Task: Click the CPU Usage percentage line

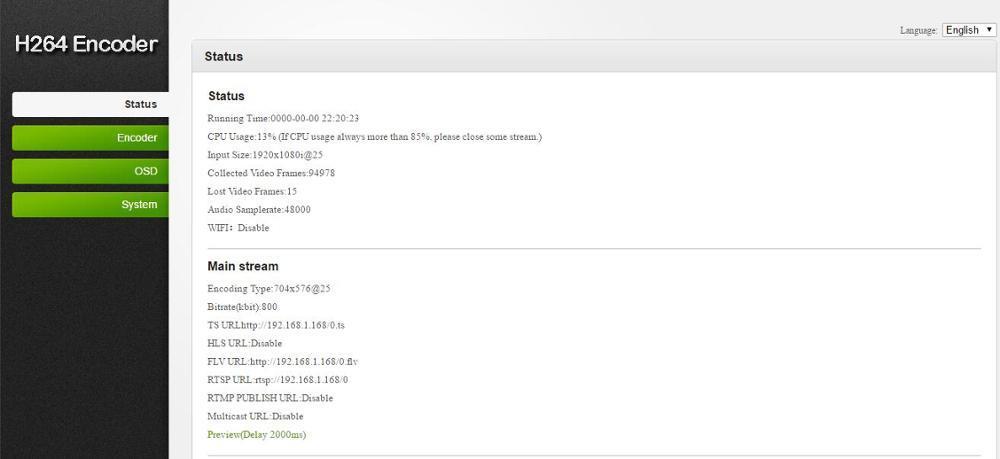Action: [x=374, y=136]
